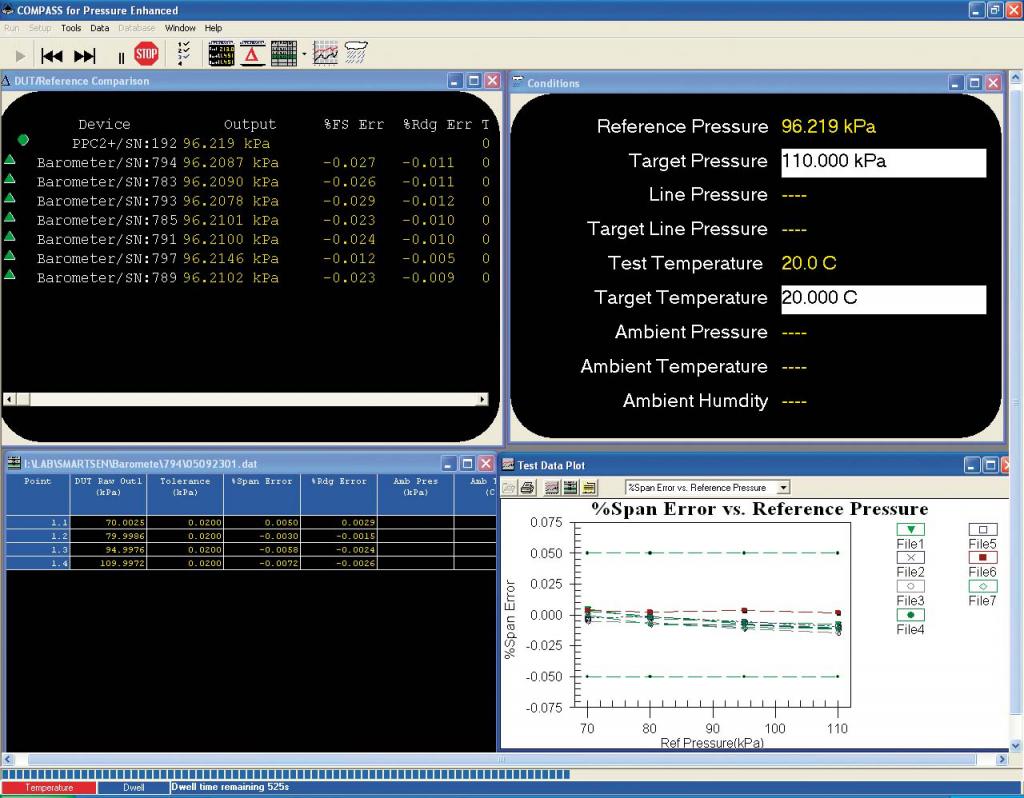Open the Tools menu
The height and width of the screenshot is (798, 1024).
[x=71, y=28]
